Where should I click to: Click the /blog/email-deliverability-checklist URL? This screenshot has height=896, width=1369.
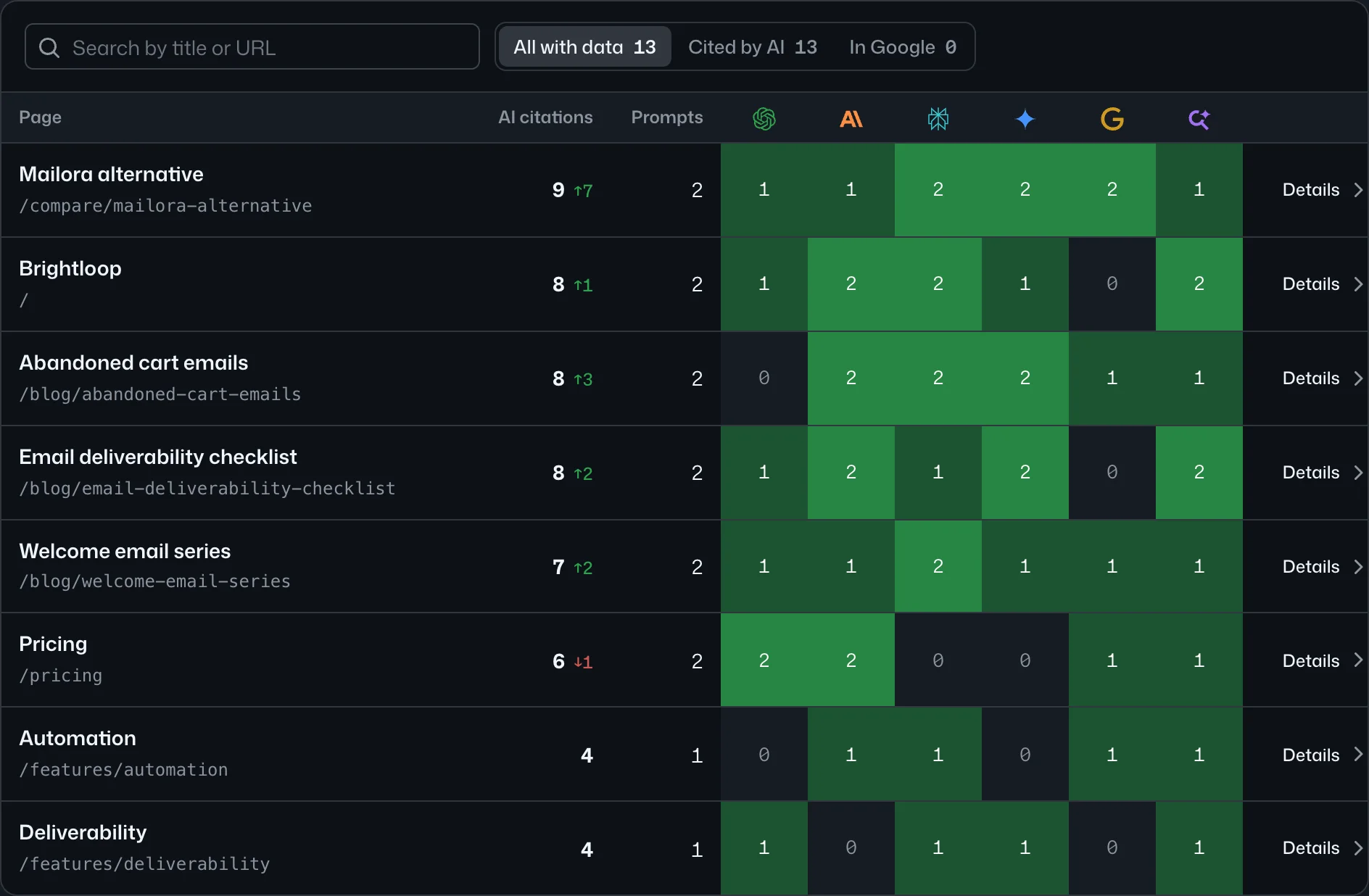tap(207, 489)
